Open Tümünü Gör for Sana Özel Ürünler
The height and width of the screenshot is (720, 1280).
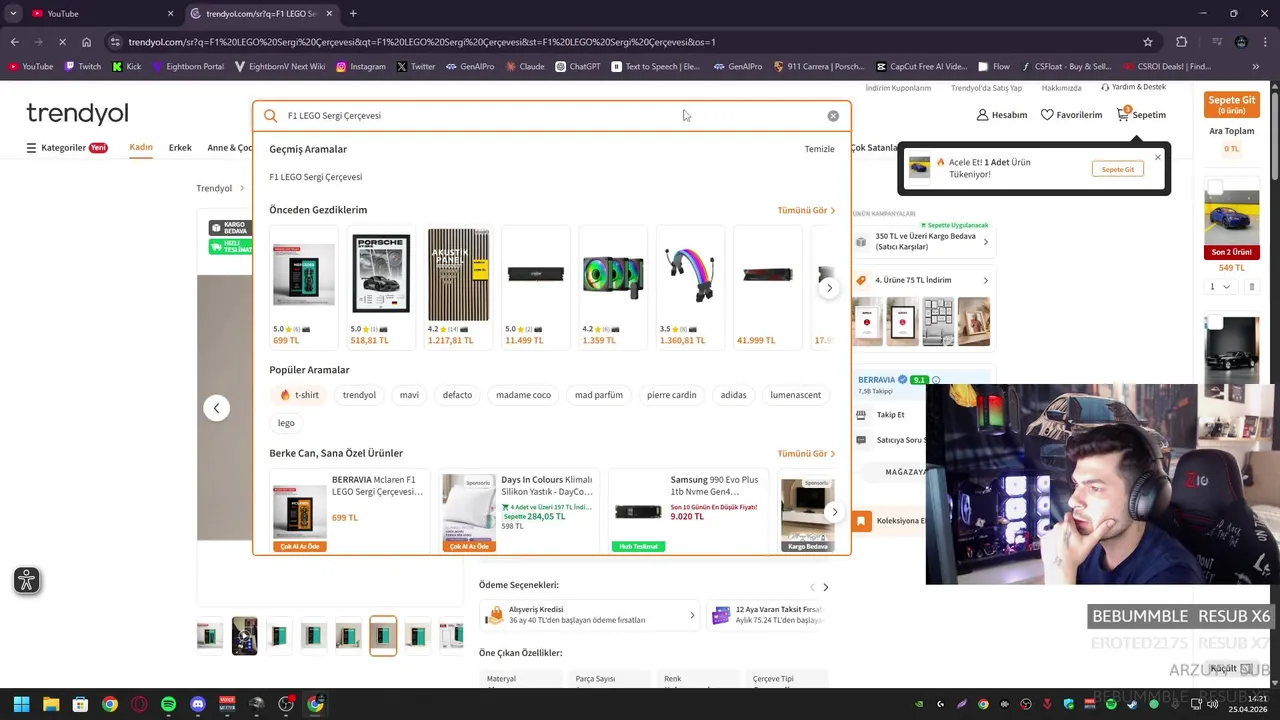pos(806,453)
